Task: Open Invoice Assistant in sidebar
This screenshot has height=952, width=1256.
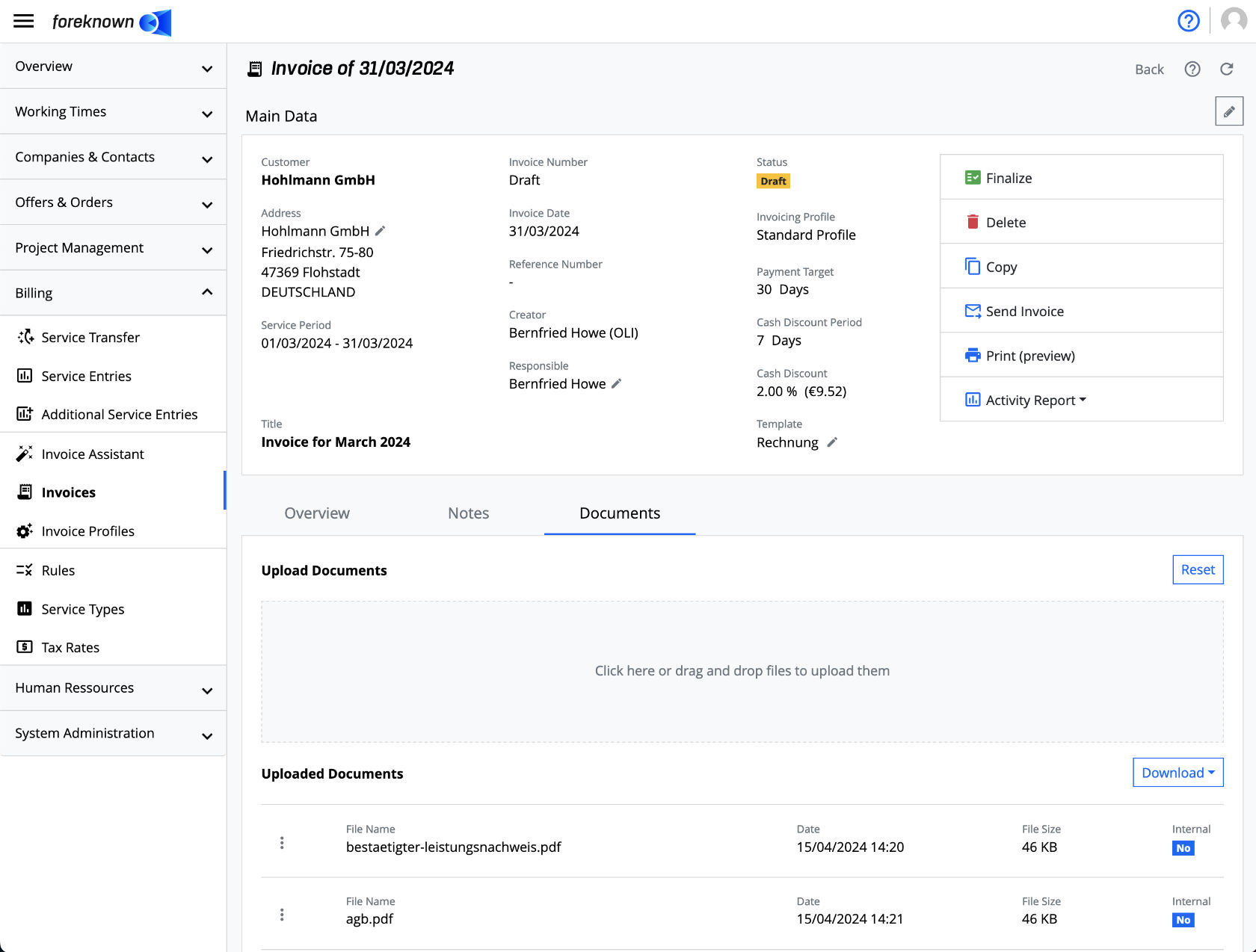Action: point(93,454)
